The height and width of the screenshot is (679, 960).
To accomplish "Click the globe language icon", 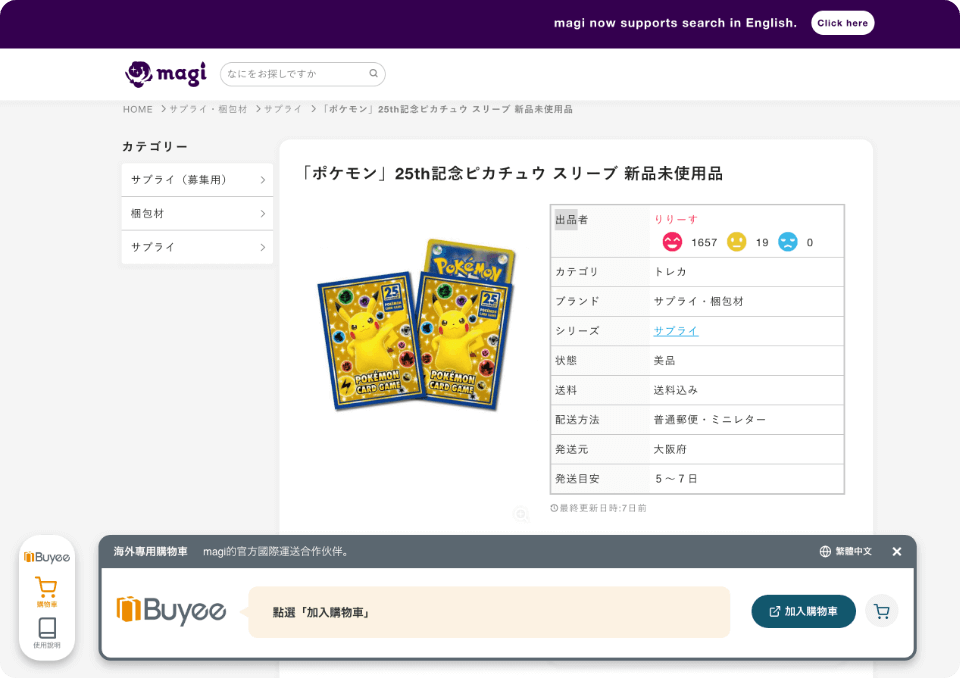I will pyautogui.click(x=825, y=552).
